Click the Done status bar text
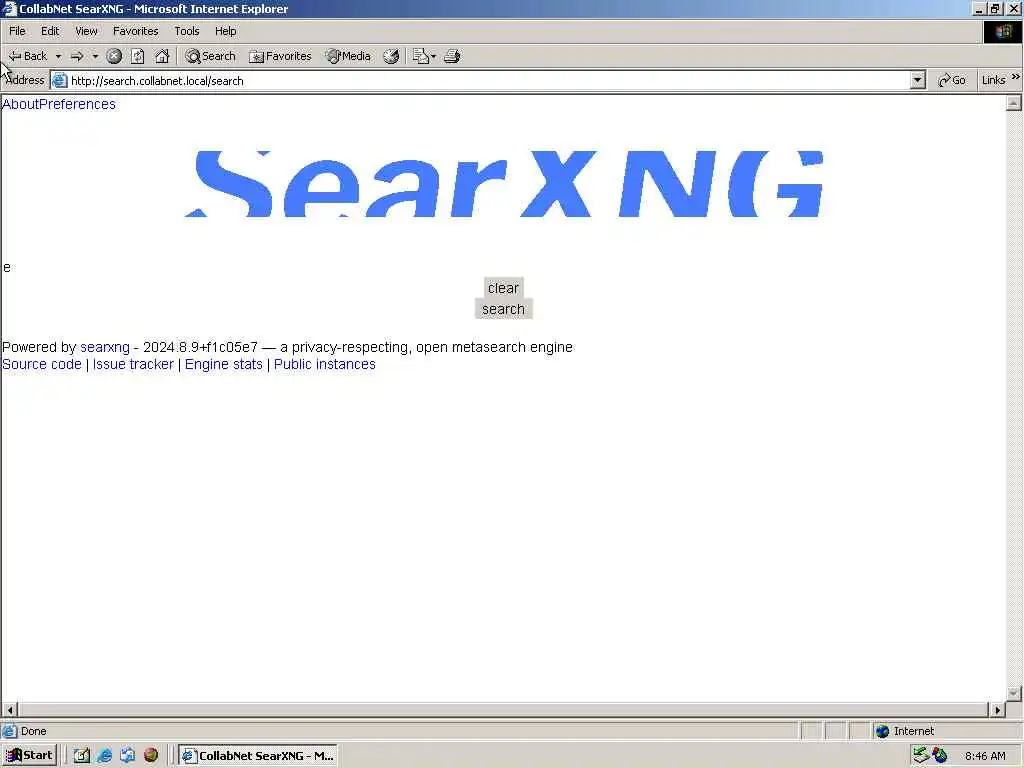The height and width of the screenshot is (768, 1024). point(33,731)
